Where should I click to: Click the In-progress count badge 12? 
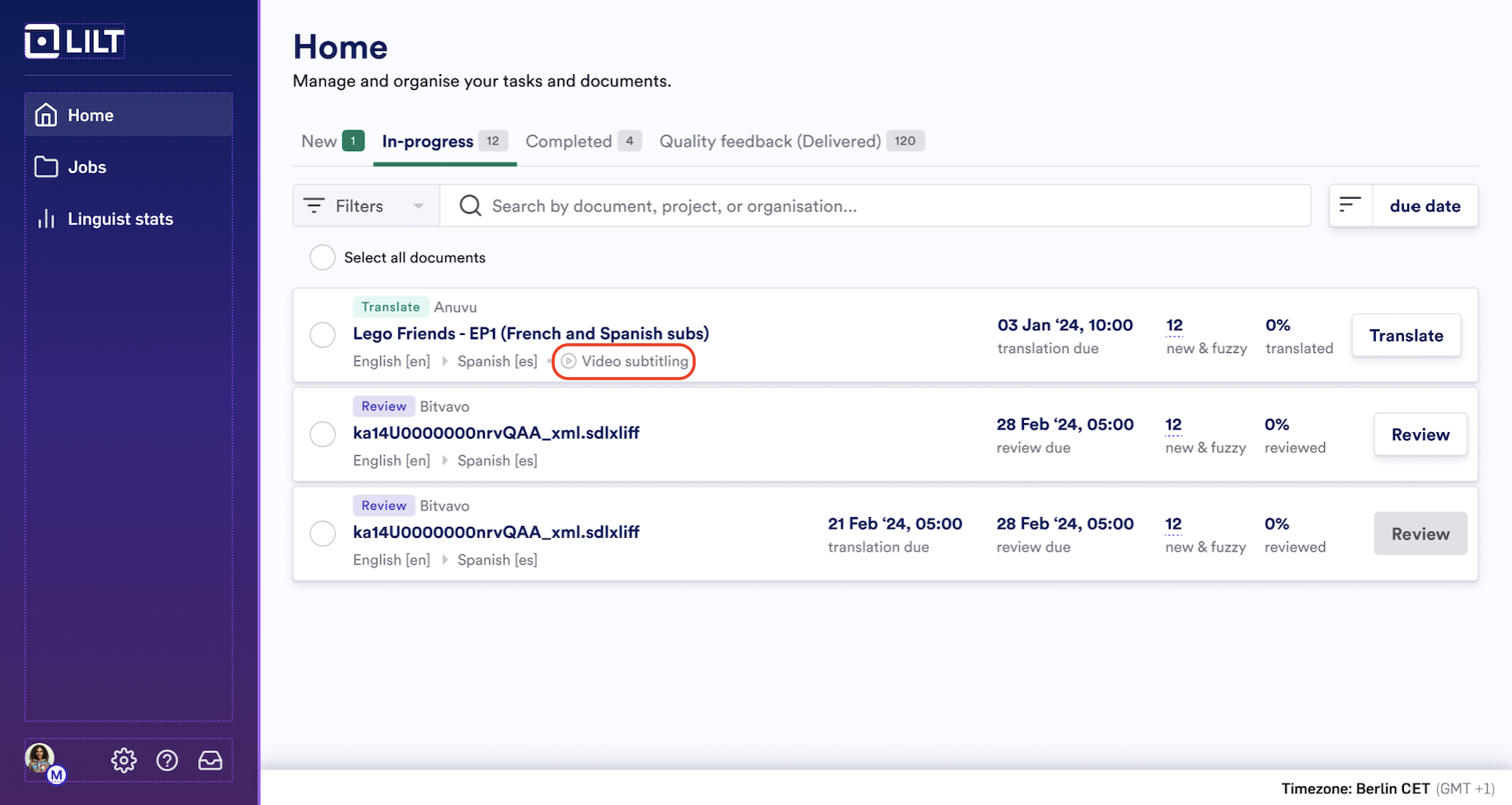(x=493, y=141)
